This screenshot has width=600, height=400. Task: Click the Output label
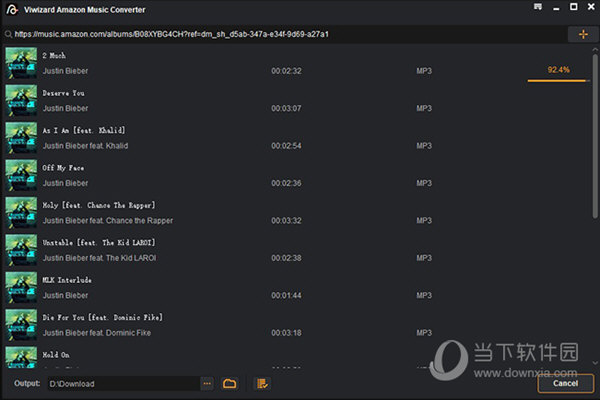click(27, 384)
